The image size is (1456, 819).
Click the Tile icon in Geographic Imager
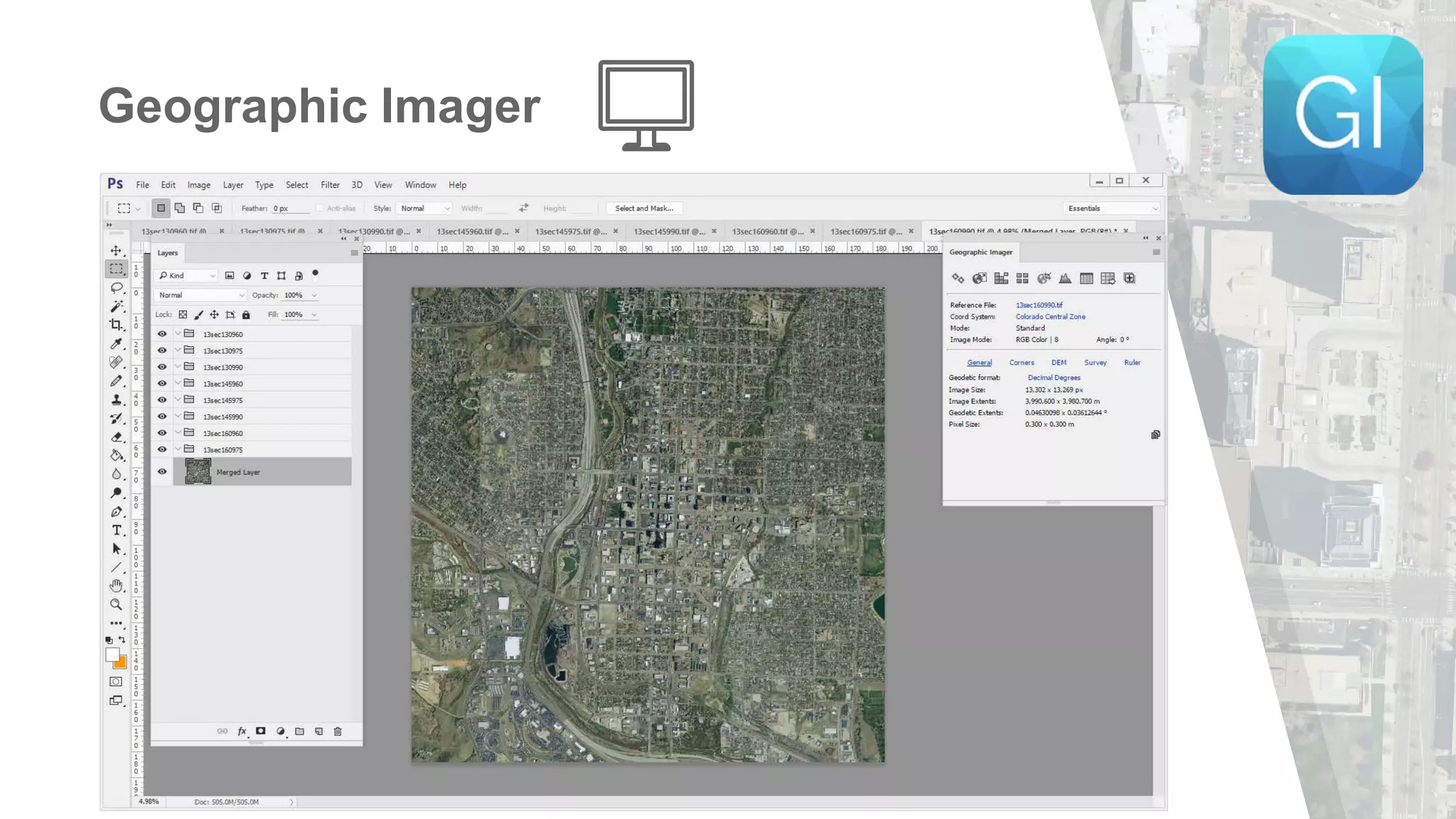(x=1022, y=278)
